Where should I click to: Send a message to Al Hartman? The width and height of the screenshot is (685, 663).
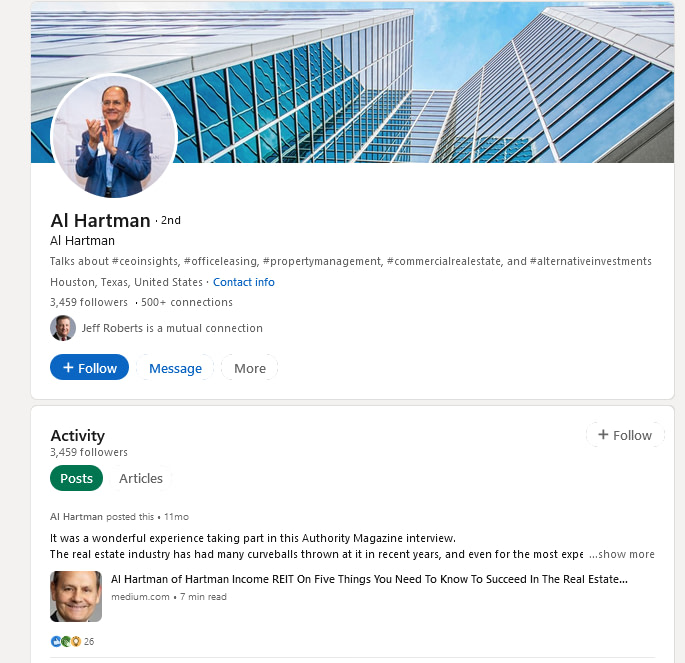pos(175,368)
